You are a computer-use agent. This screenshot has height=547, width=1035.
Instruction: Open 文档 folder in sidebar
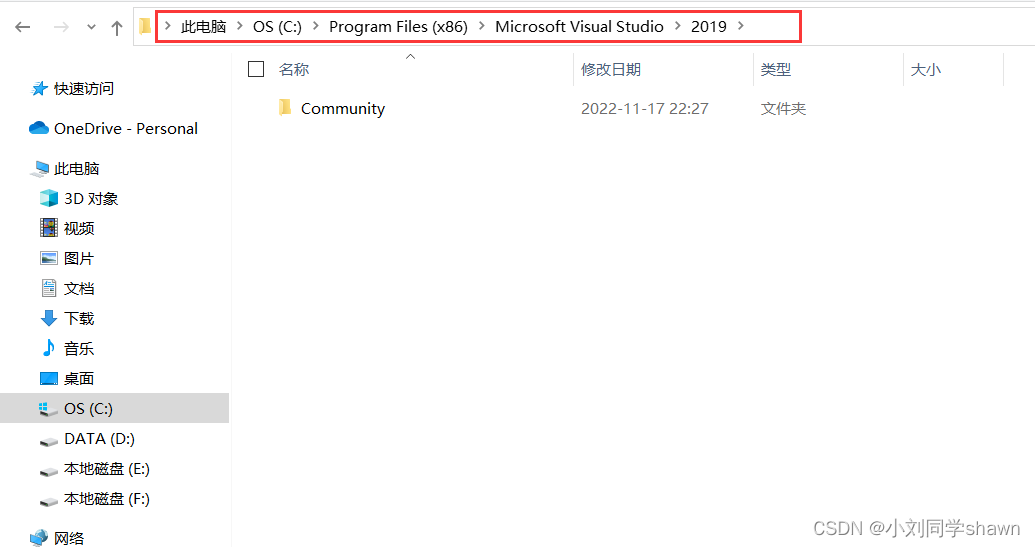click(79, 288)
